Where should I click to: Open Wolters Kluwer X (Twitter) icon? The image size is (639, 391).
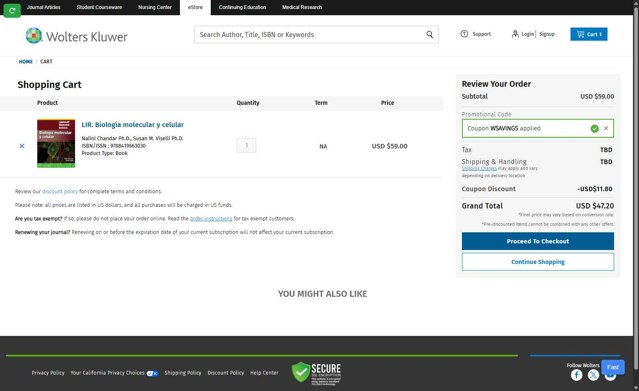pos(593,375)
